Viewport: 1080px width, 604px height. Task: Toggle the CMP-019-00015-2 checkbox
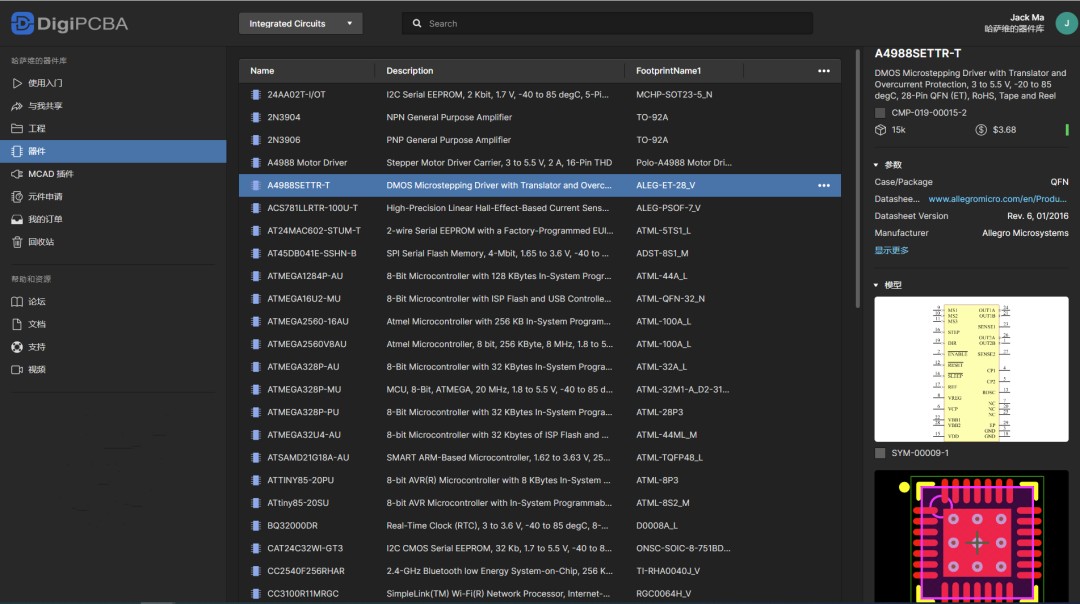pyautogui.click(x=880, y=113)
